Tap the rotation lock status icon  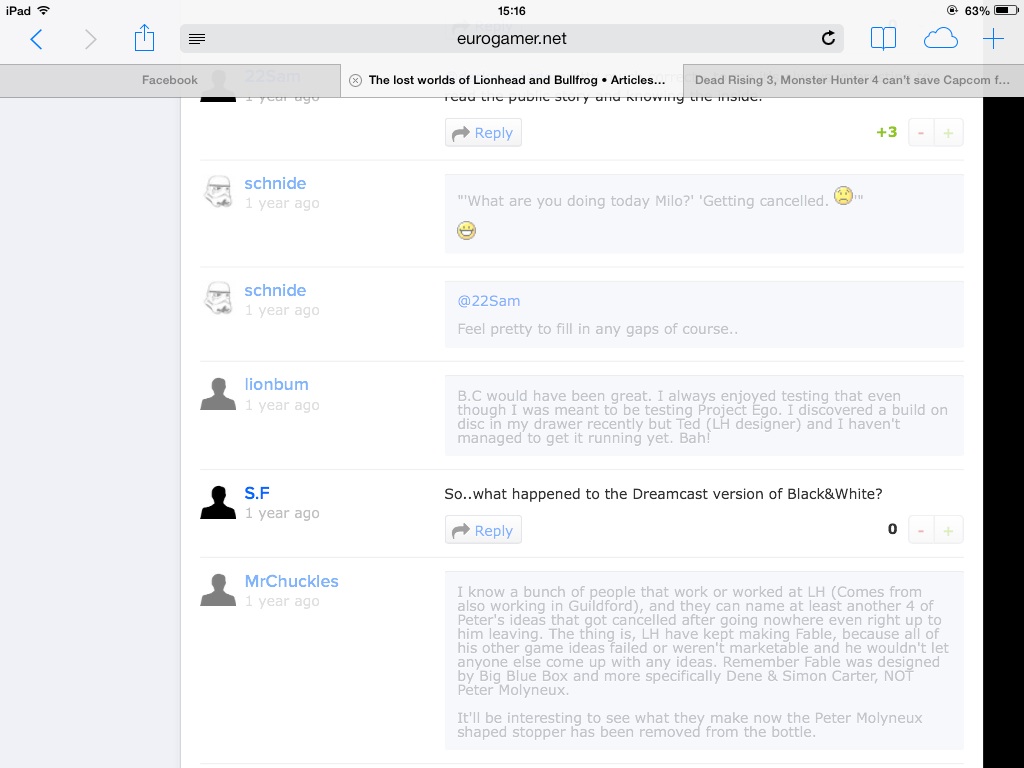[x=952, y=10]
